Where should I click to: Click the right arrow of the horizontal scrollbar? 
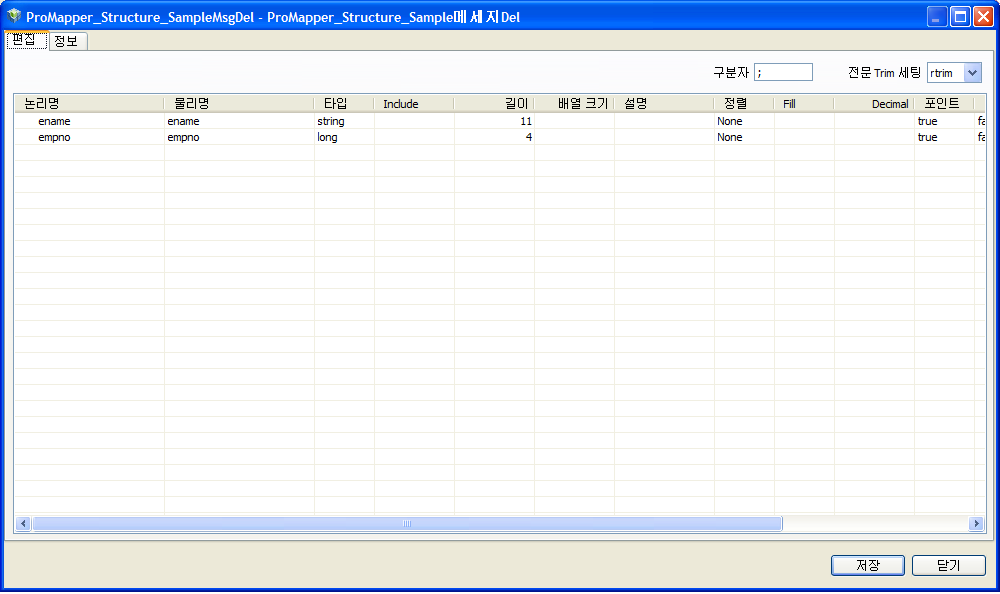978,523
